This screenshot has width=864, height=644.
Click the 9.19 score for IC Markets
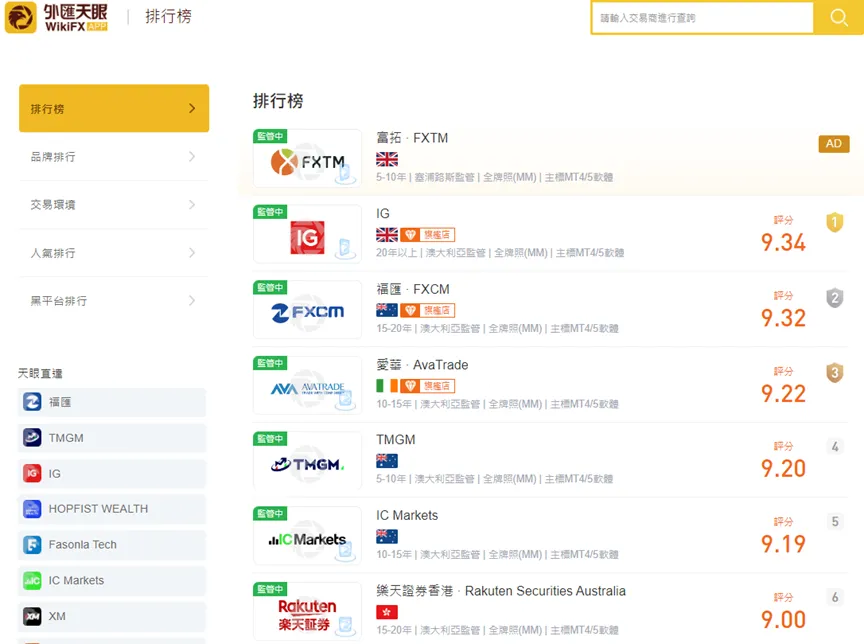pyautogui.click(x=783, y=544)
